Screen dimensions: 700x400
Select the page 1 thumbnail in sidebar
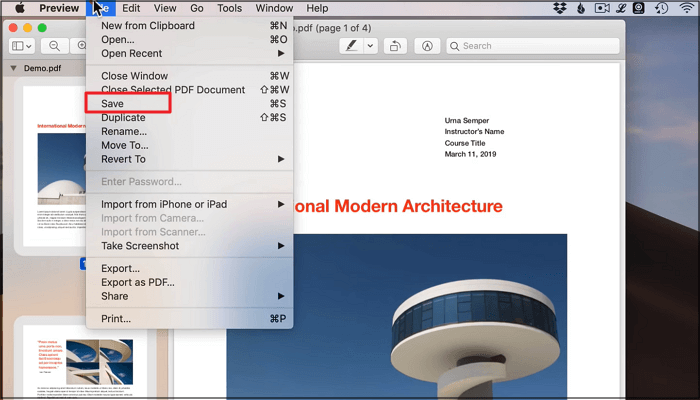coord(54,166)
